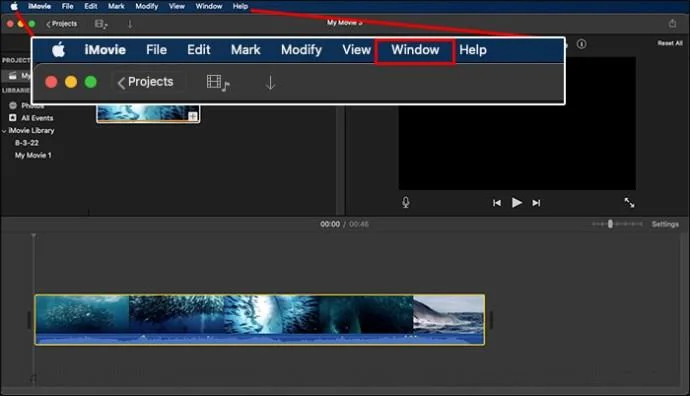
Task: Select Photos in the Libraries sidebar
Action: coord(33,106)
